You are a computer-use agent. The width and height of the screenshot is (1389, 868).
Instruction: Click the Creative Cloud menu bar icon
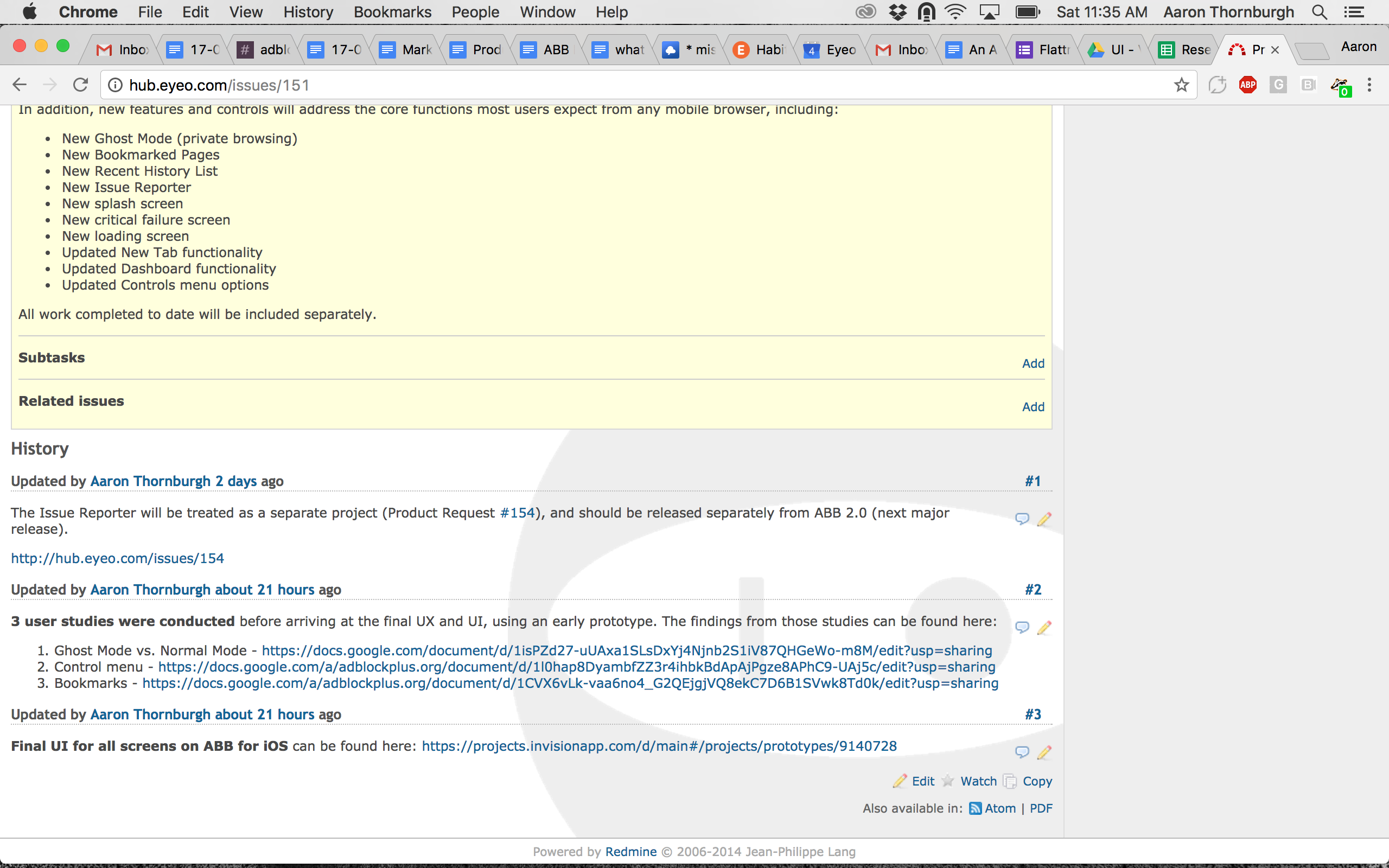[x=865, y=12]
